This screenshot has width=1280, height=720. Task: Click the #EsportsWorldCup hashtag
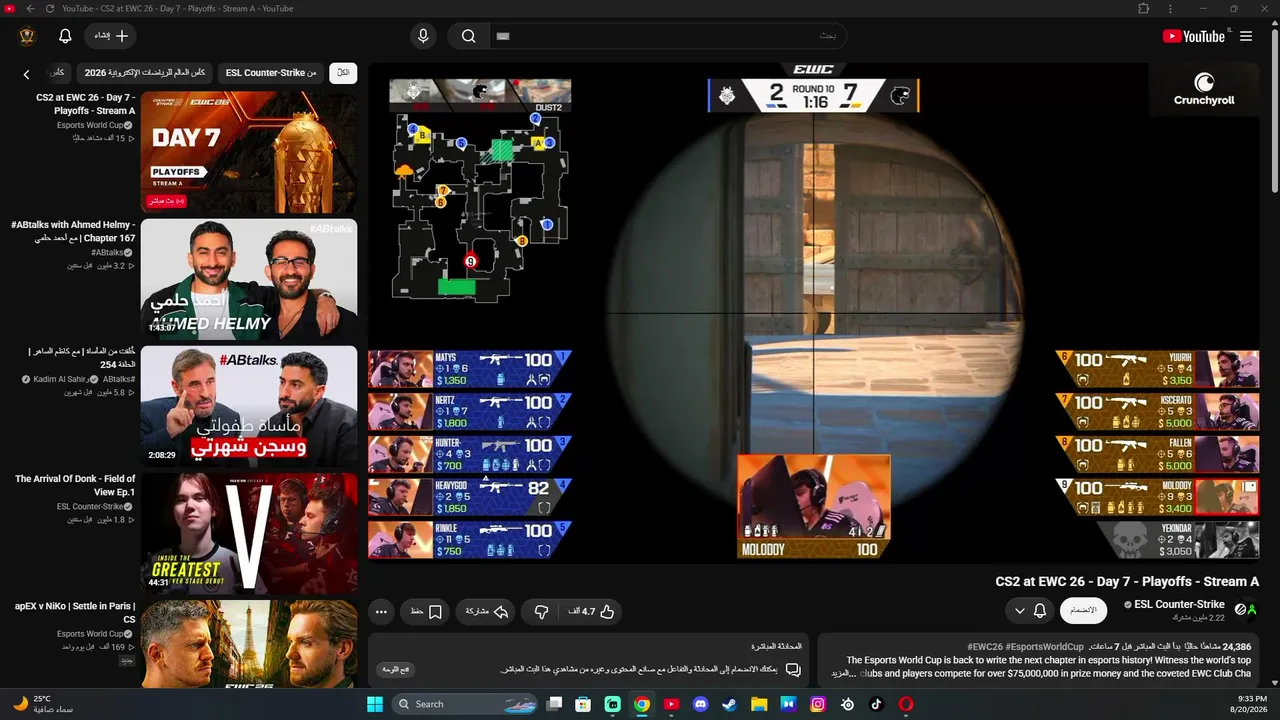pyautogui.click(x=1044, y=647)
